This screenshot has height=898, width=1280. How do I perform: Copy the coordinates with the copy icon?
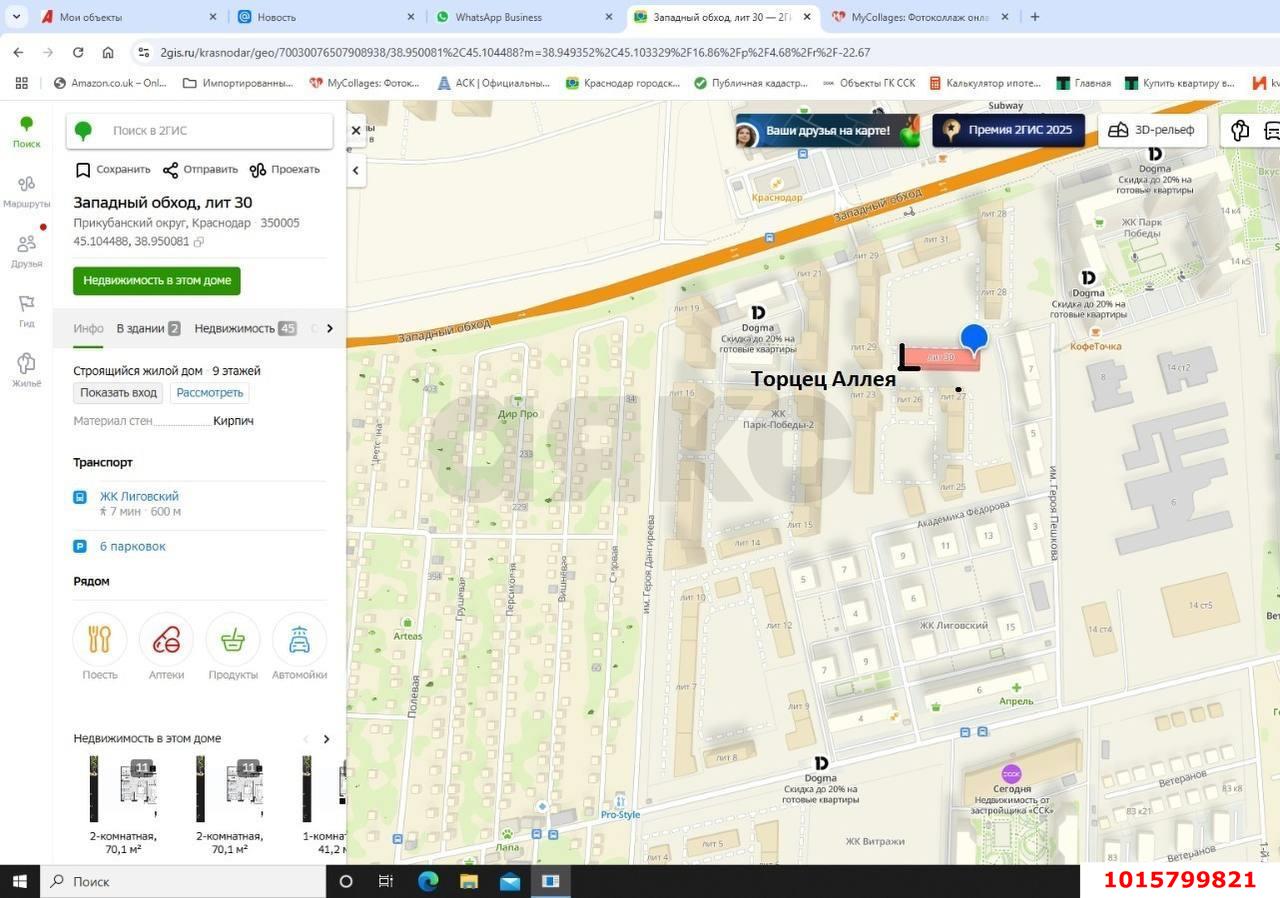coord(199,242)
